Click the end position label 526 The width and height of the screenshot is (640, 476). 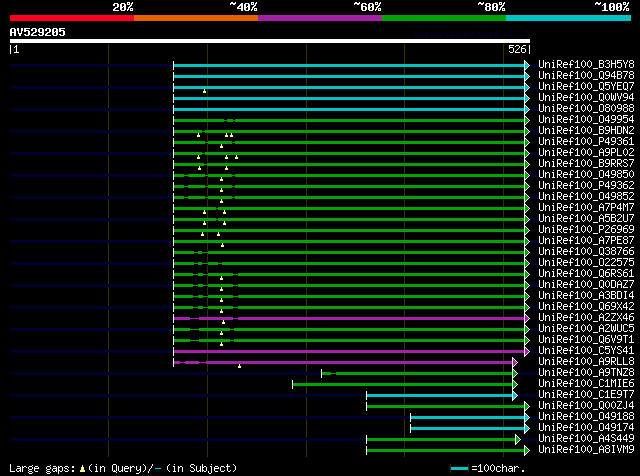coord(517,49)
